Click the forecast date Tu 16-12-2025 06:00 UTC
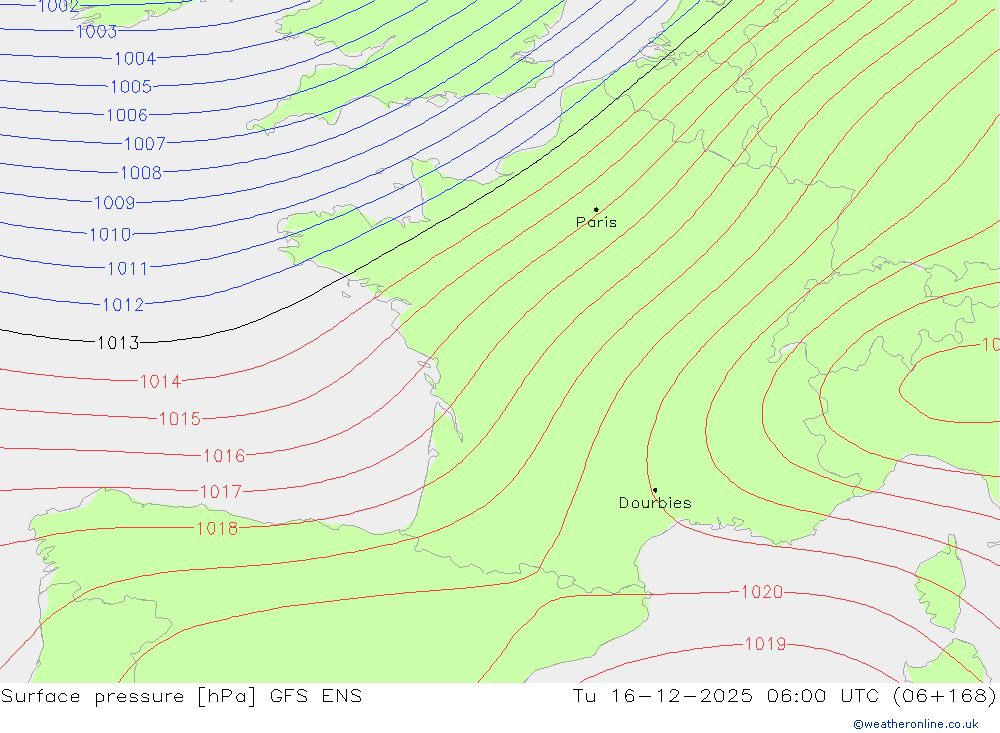This screenshot has height=733, width=1000. (725, 696)
